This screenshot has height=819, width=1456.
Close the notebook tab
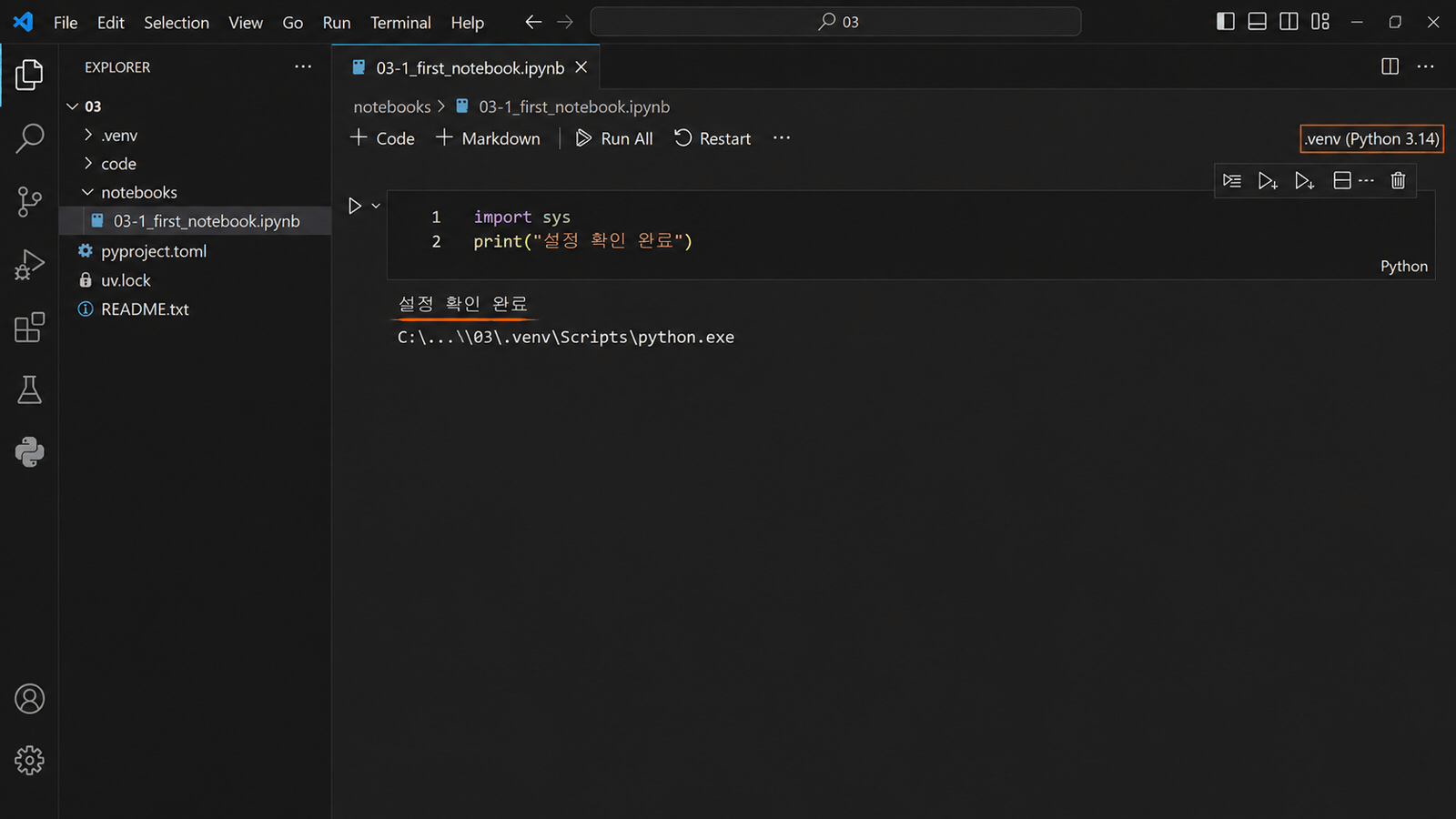pyautogui.click(x=581, y=67)
